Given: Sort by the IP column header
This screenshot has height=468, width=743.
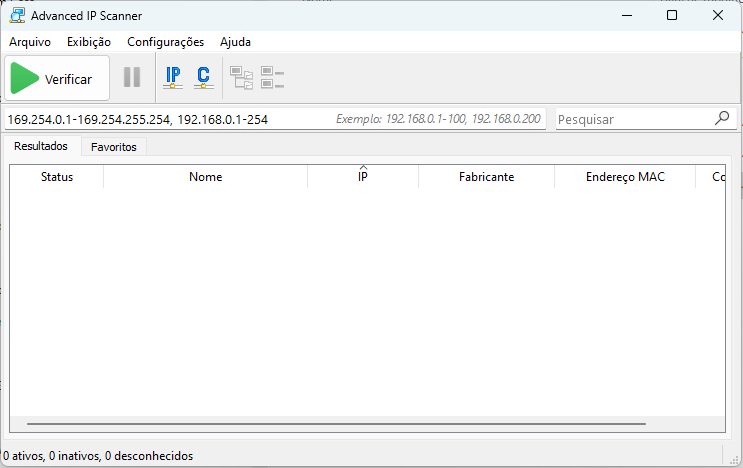Looking at the screenshot, I should pyautogui.click(x=362, y=177).
